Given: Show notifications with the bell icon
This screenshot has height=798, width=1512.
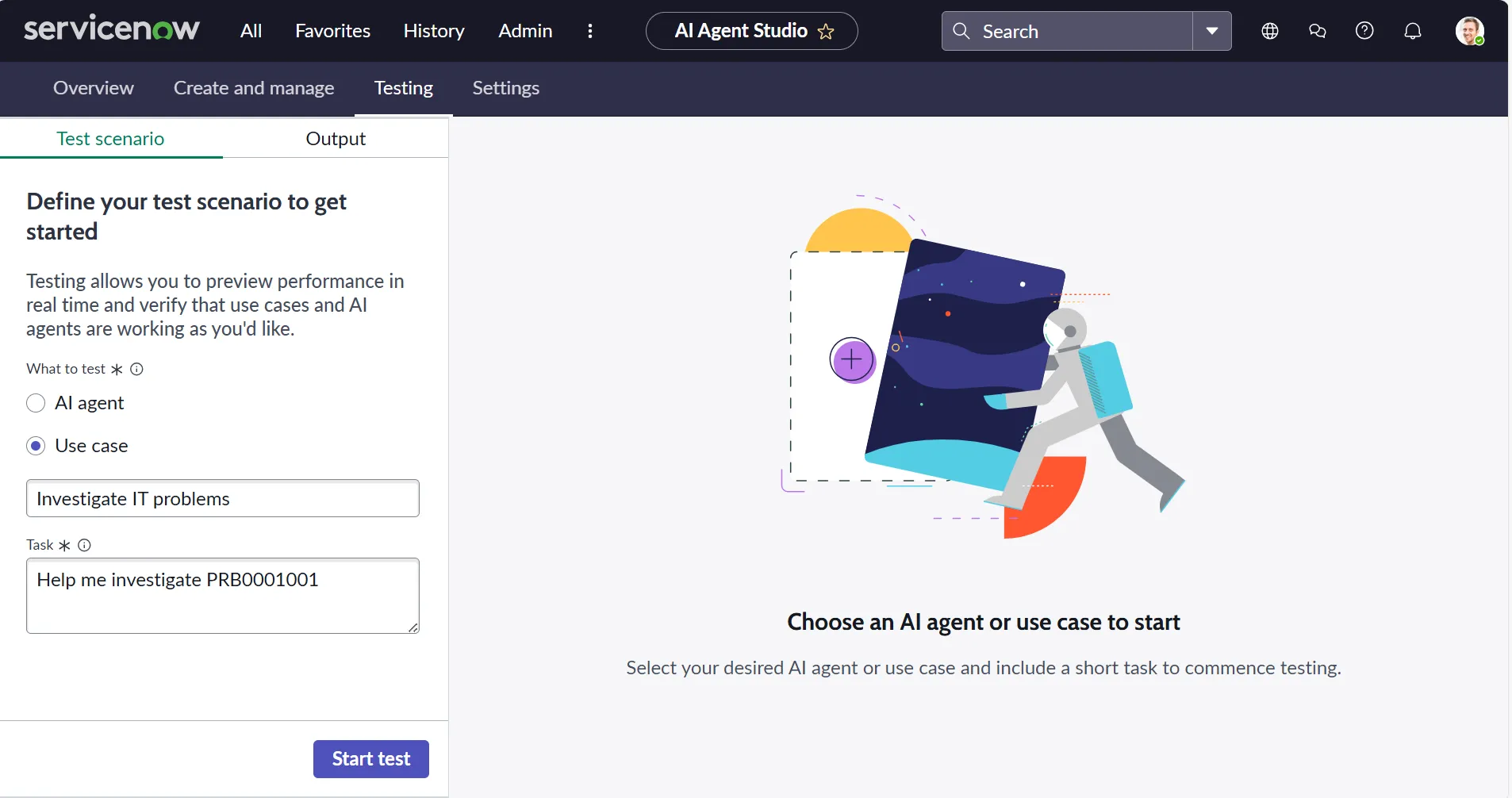Looking at the screenshot, I should point(1412,31).
